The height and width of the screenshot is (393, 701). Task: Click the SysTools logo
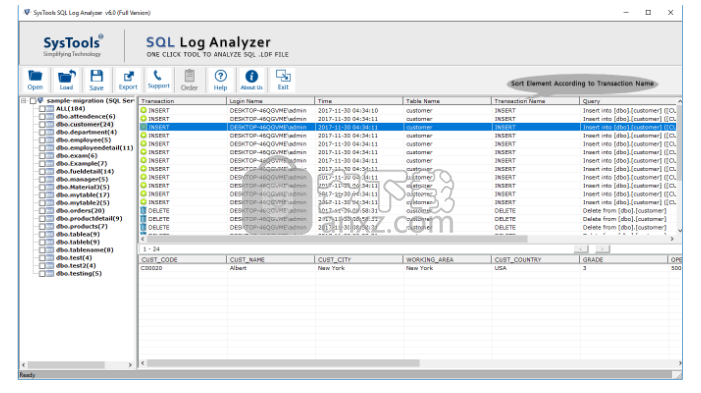coord(73,45)
